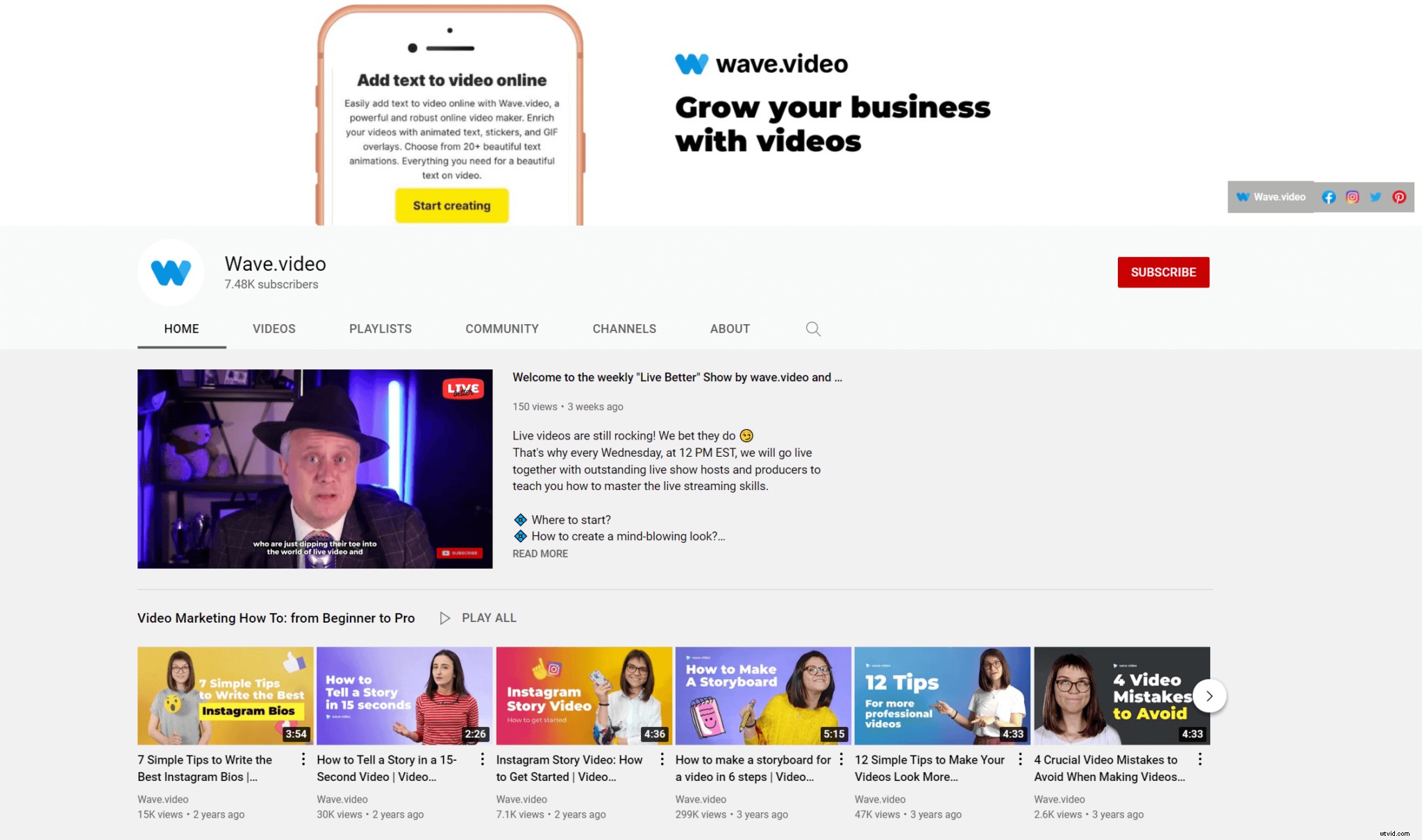Open options menu on the Instagram Bios video
1422x840 pixels.
pos(303,759)
